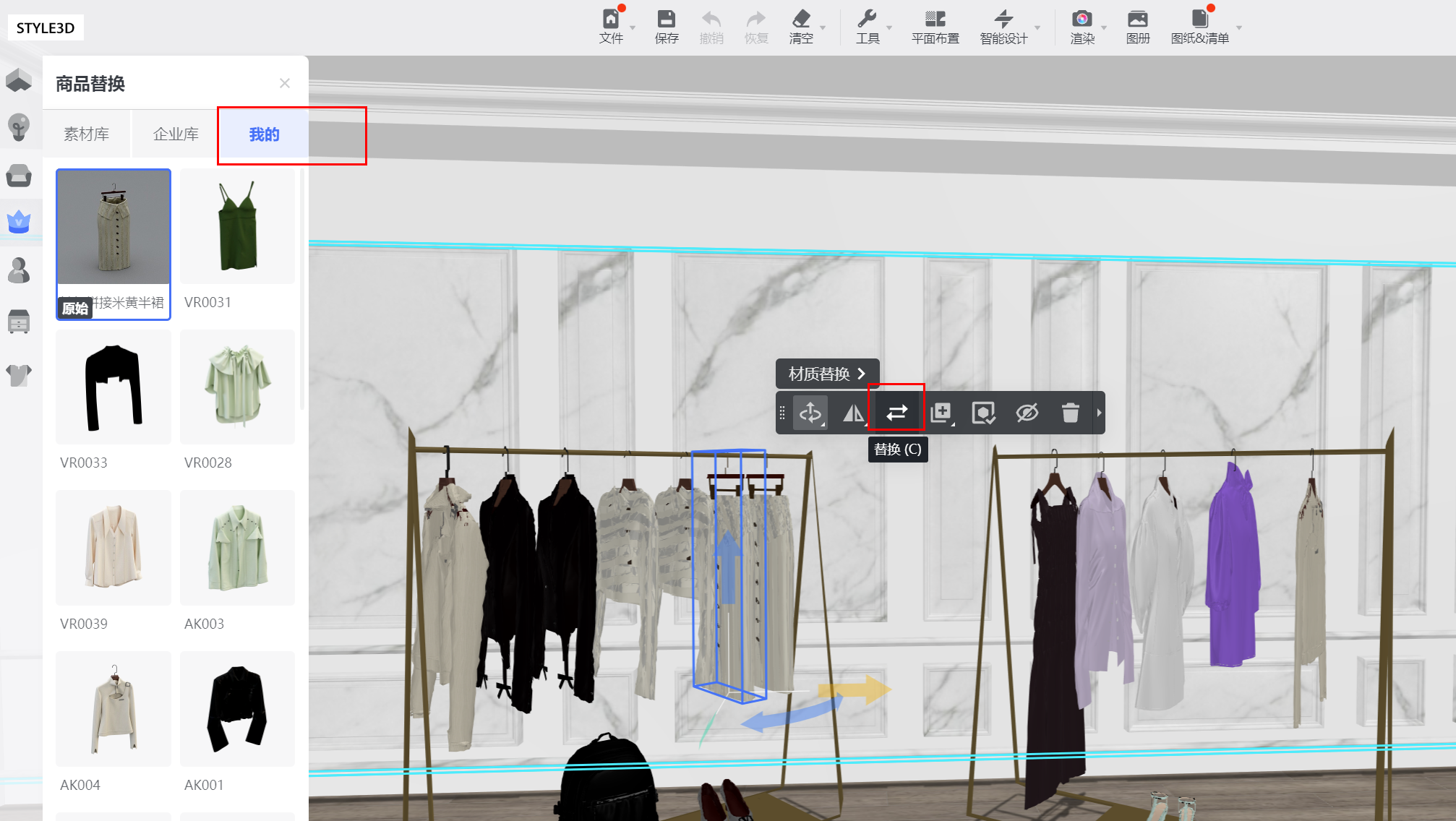Select the VR0039 cream shirt thumbnail
Image resolution: width=1456 pixels, height=821 pixels.
point(114,548)
